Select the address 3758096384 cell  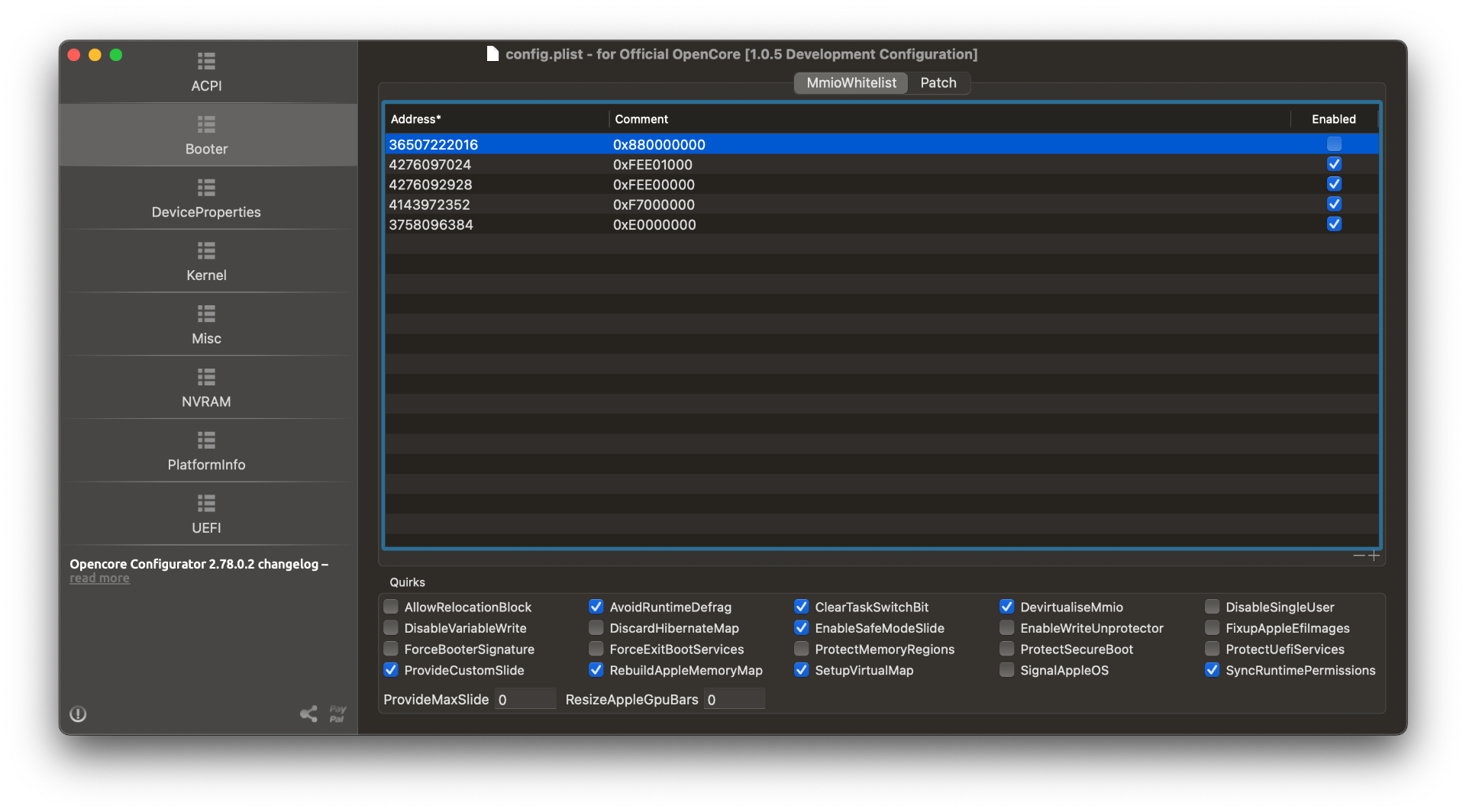431,224
